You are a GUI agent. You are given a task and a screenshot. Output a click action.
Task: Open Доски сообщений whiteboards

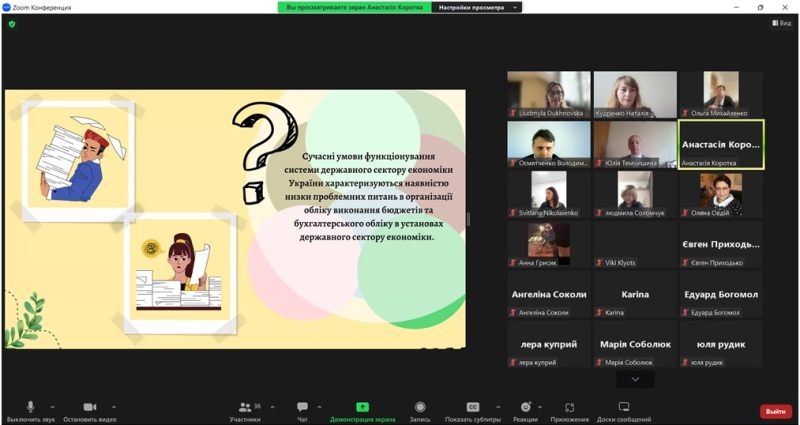coord(624,412)
